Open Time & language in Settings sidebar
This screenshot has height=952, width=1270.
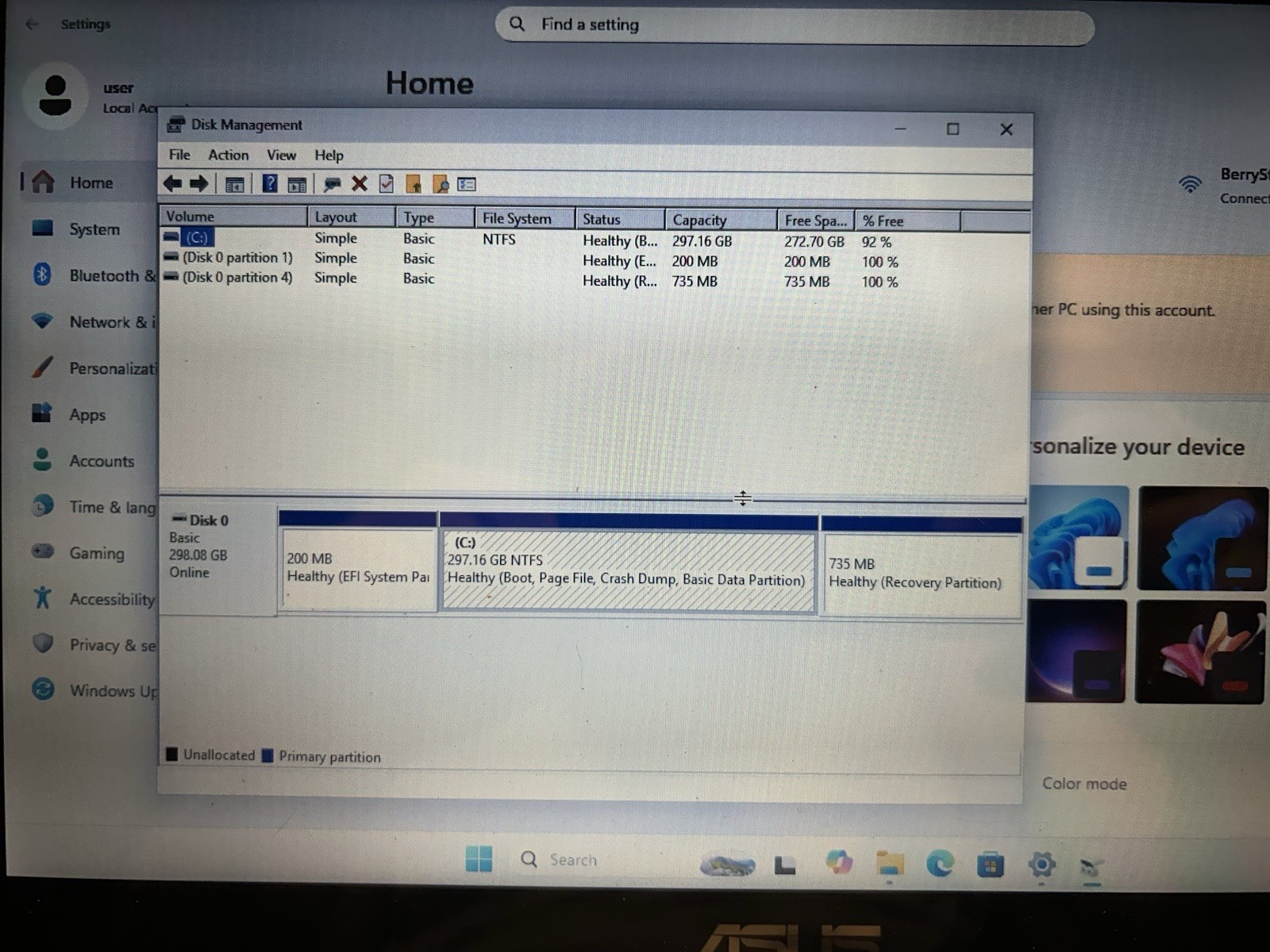87,507
